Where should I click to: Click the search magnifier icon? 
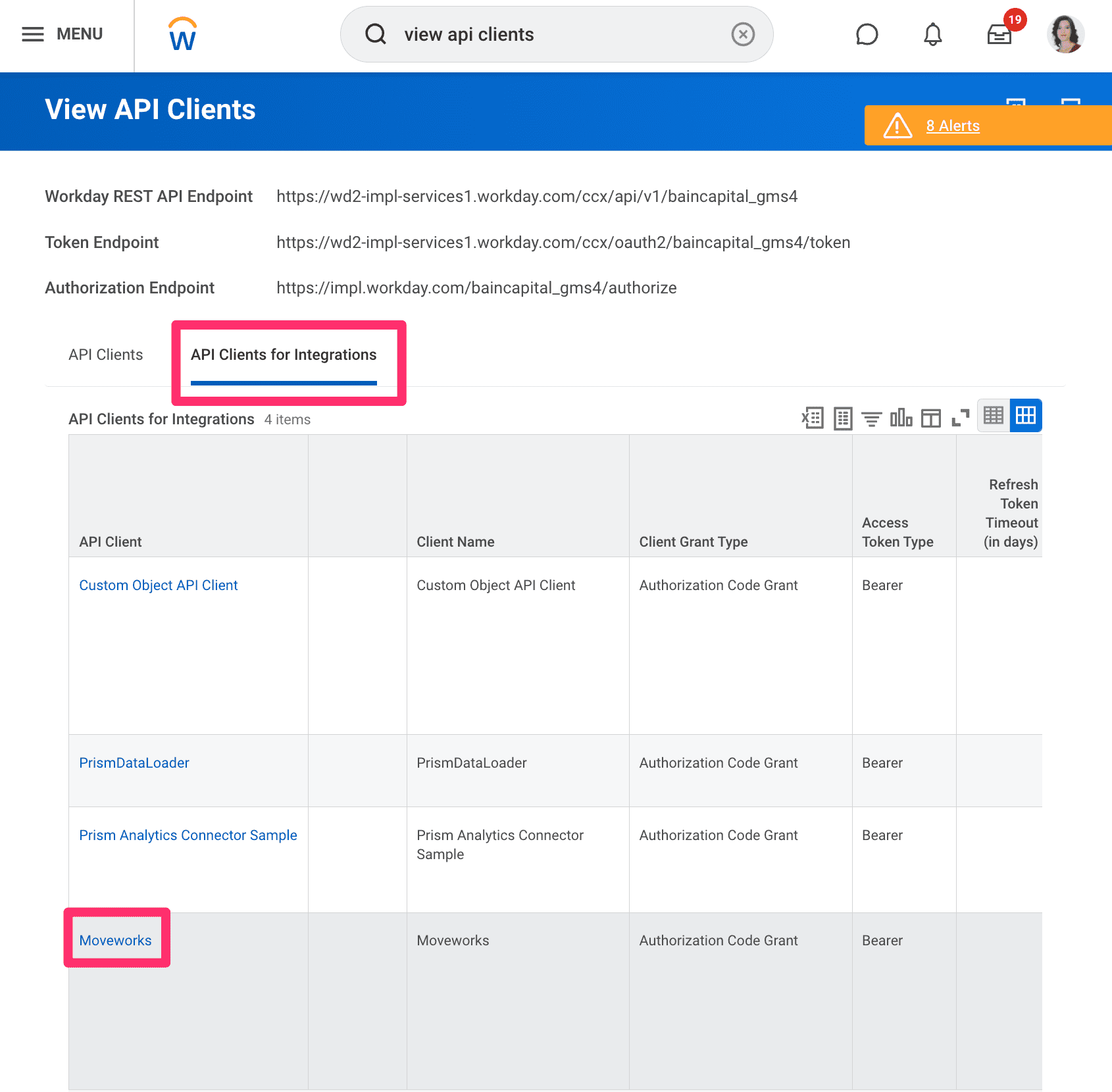pos(376,34)
